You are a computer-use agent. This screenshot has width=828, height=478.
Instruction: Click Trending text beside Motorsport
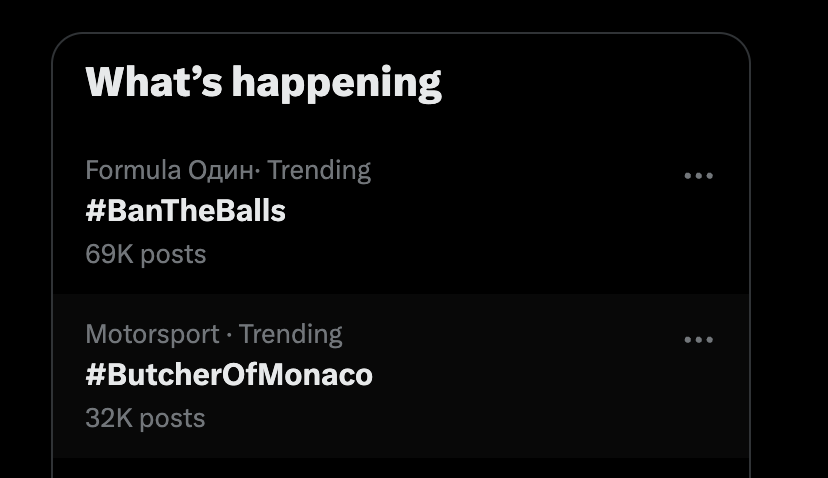tap(291, 334)
